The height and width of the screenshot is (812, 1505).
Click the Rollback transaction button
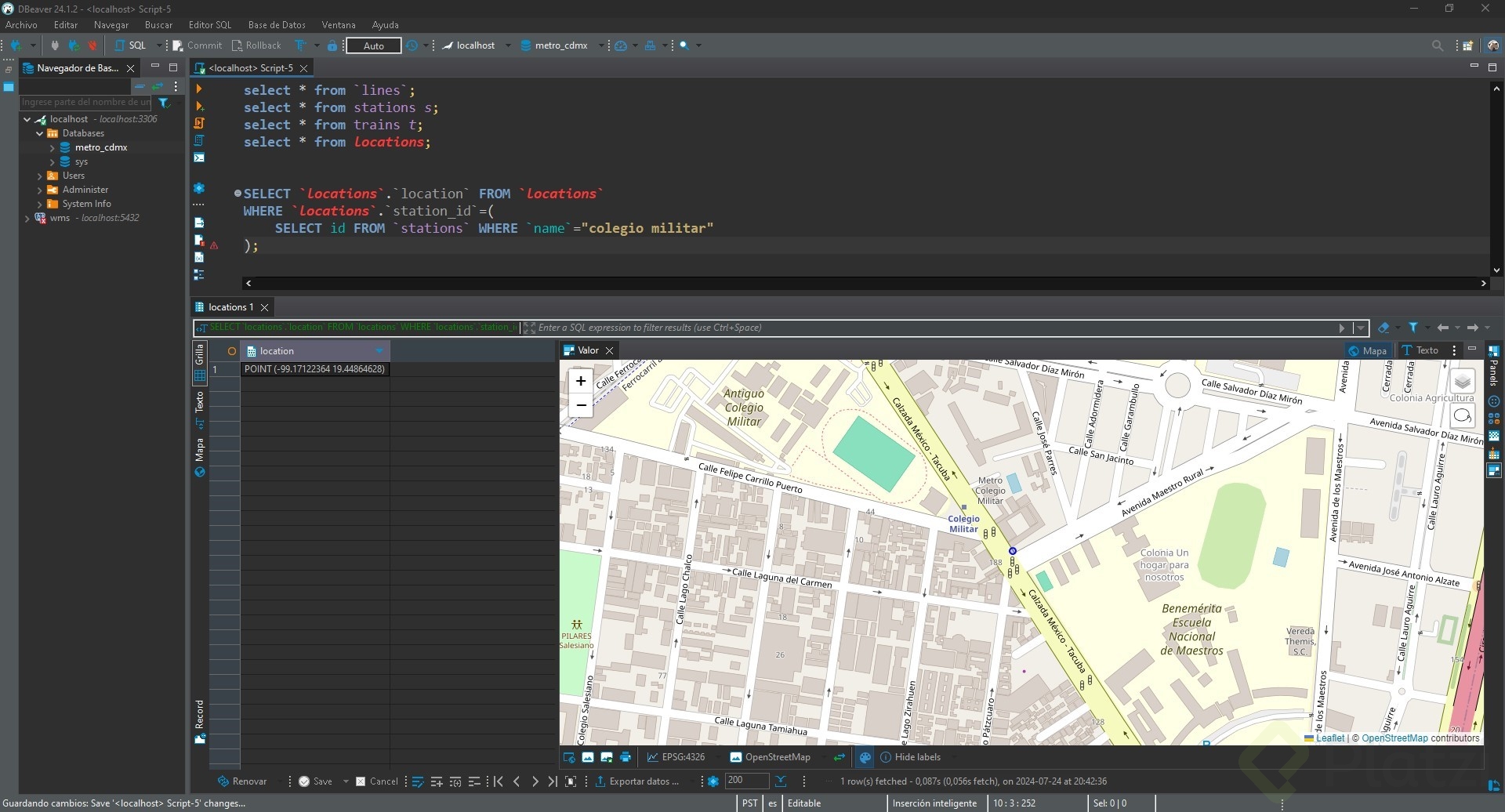[x=256, y=45]
